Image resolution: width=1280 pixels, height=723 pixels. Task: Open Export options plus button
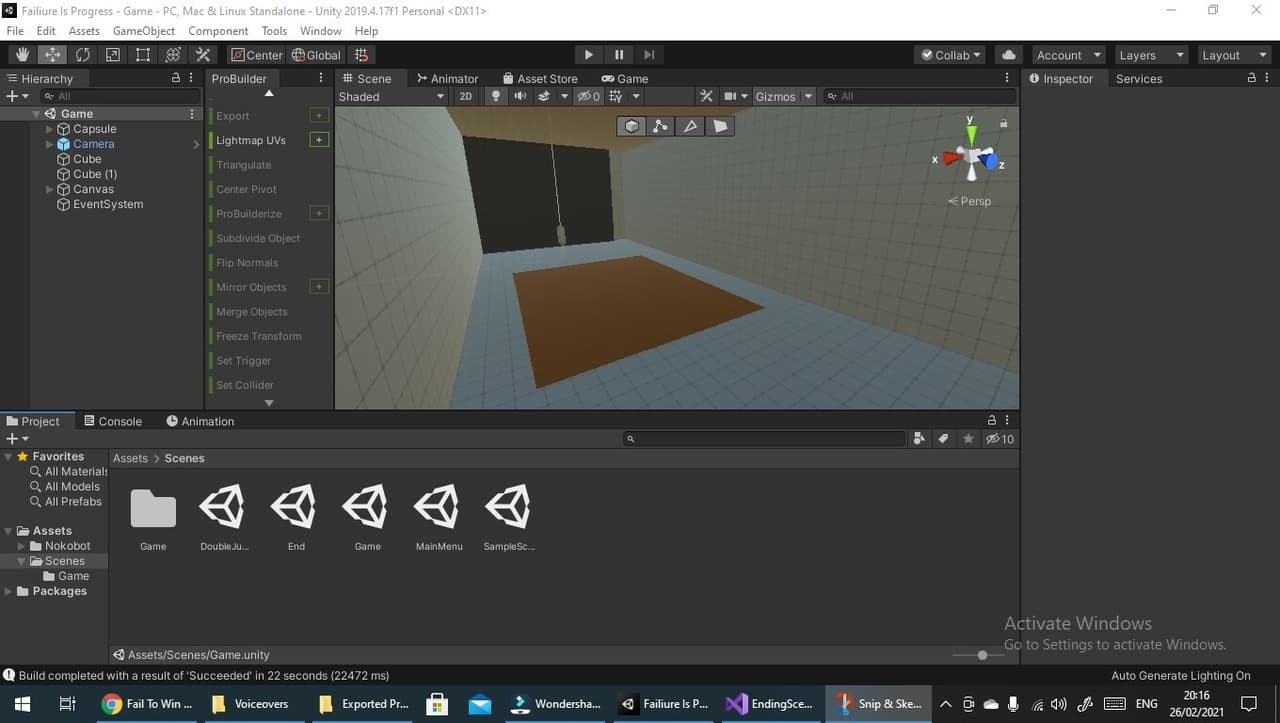(x=319, y=115)
